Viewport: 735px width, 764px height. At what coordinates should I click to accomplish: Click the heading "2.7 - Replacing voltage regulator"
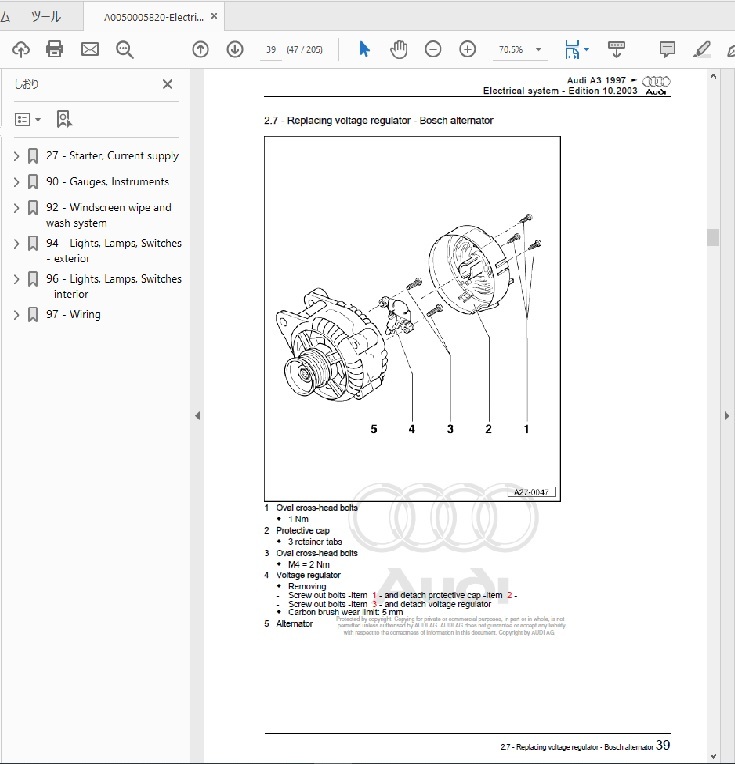point(379,121)
